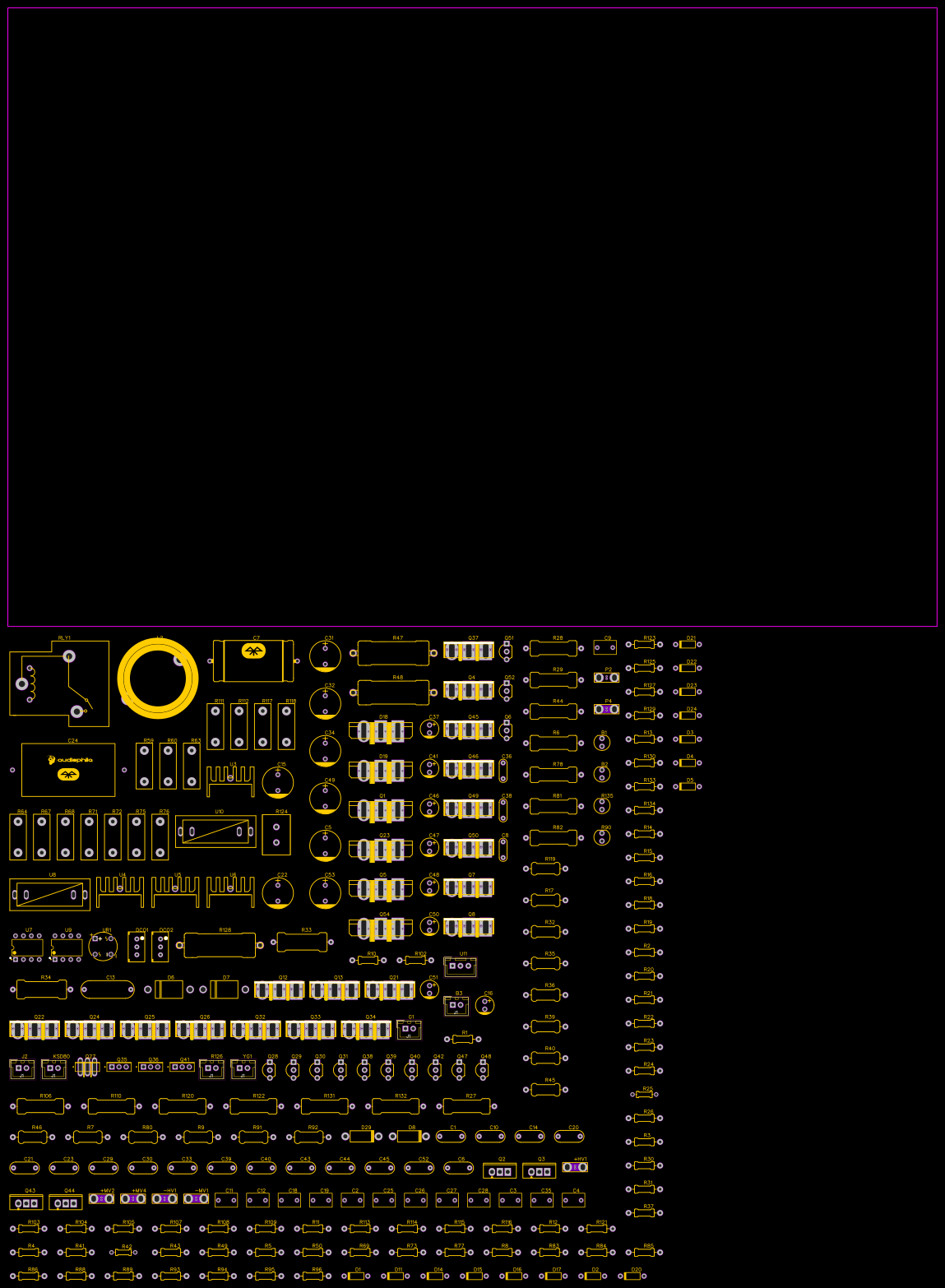Select the R124 footprint
This screenshot has height=1288, width=945.
click(x=276, y=835)
